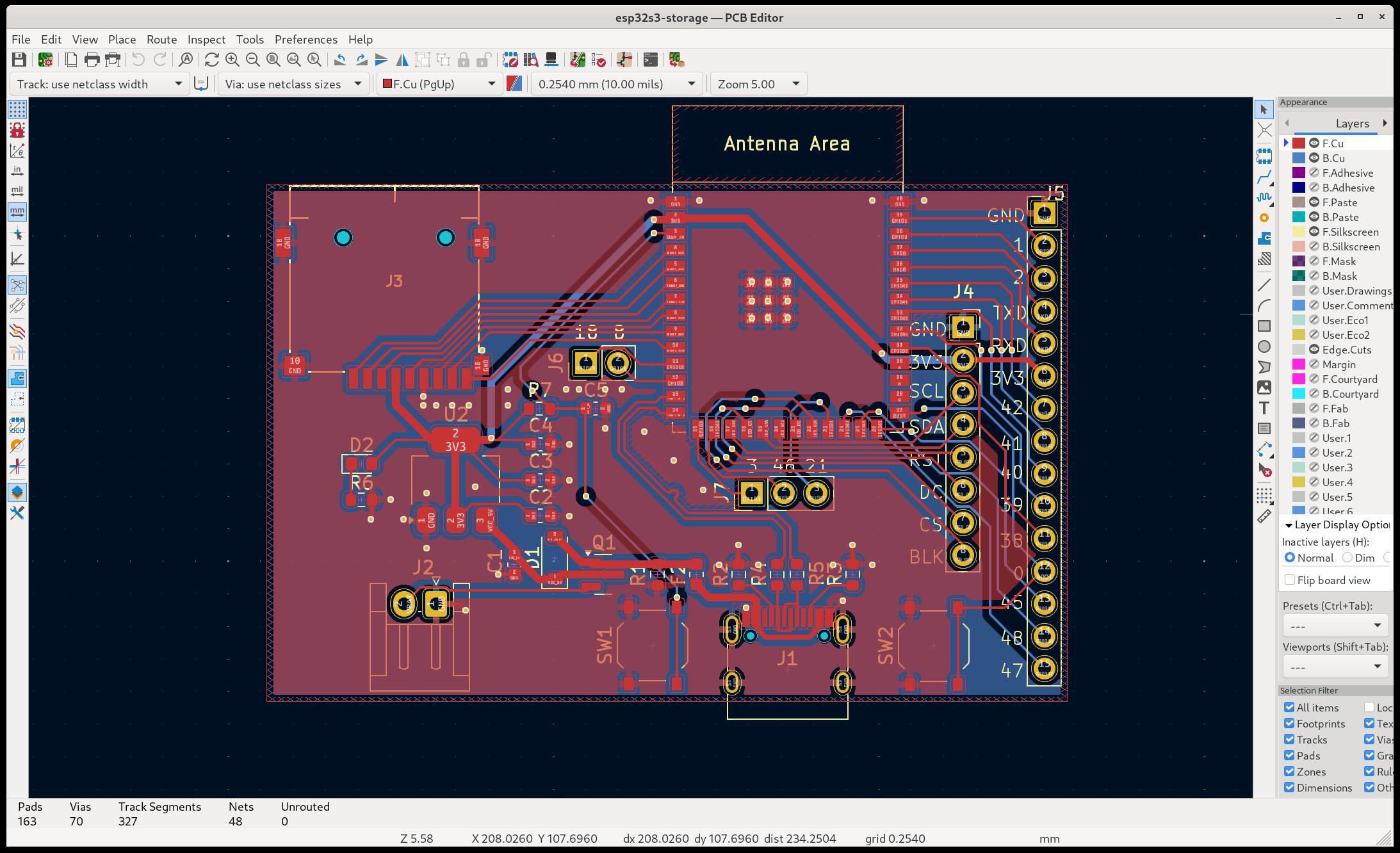
Task: Click the Edge.Cuts layer color swatch
Action: (x=1299, y=350)
